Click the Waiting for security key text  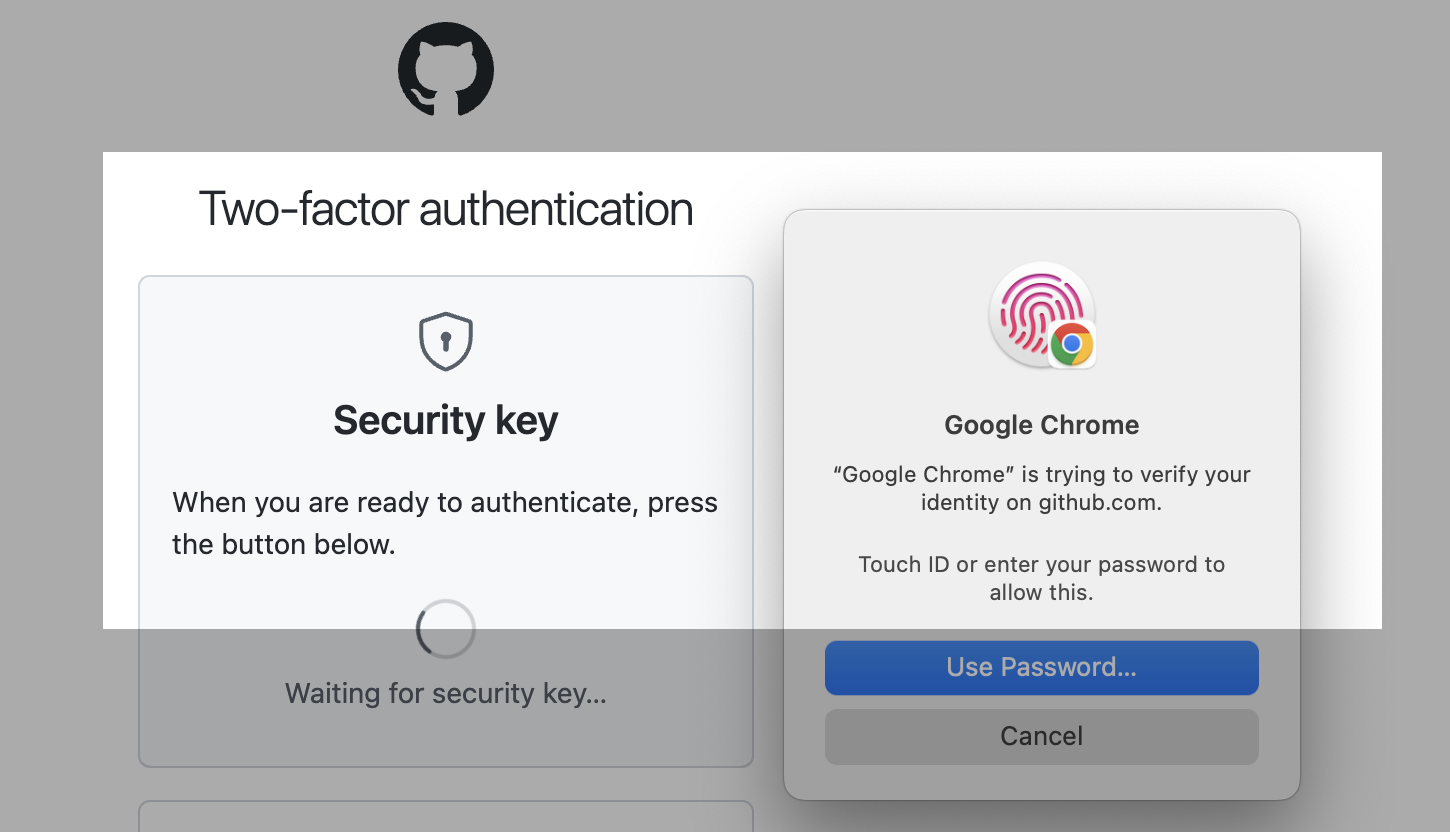pos(445,693)
